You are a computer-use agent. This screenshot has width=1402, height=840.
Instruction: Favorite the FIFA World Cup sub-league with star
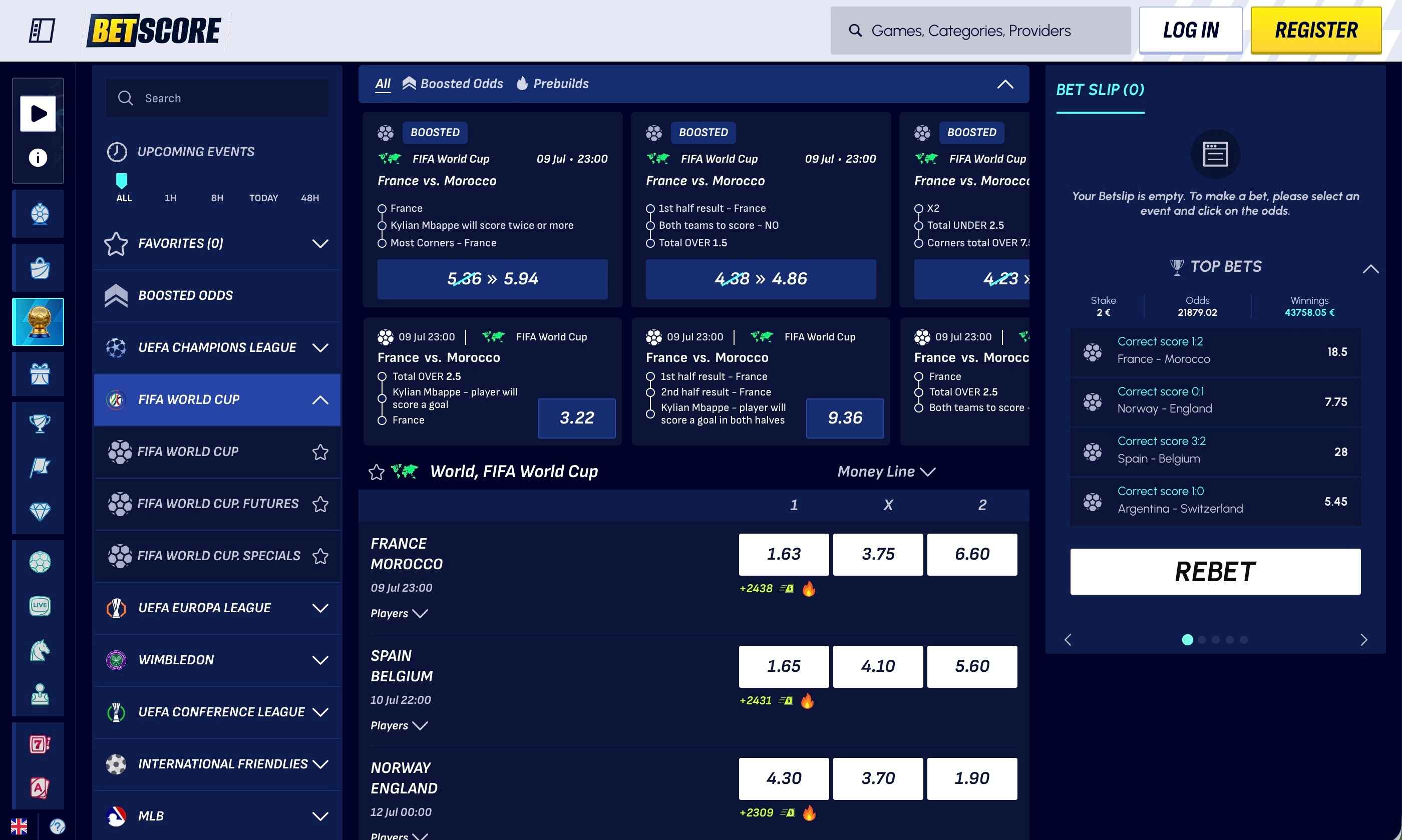point(320,452)
